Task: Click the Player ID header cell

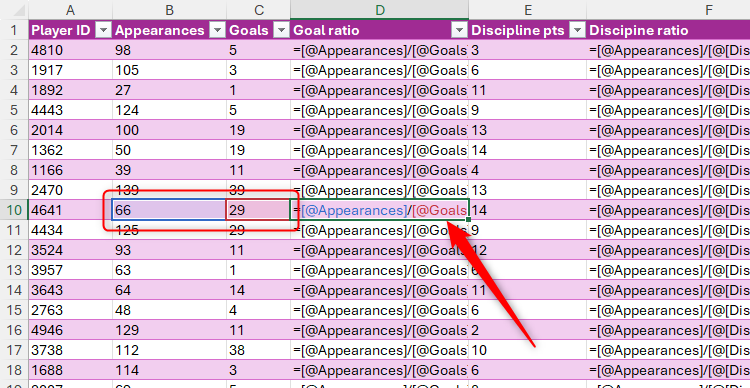Action: click(x=70, y=30)
